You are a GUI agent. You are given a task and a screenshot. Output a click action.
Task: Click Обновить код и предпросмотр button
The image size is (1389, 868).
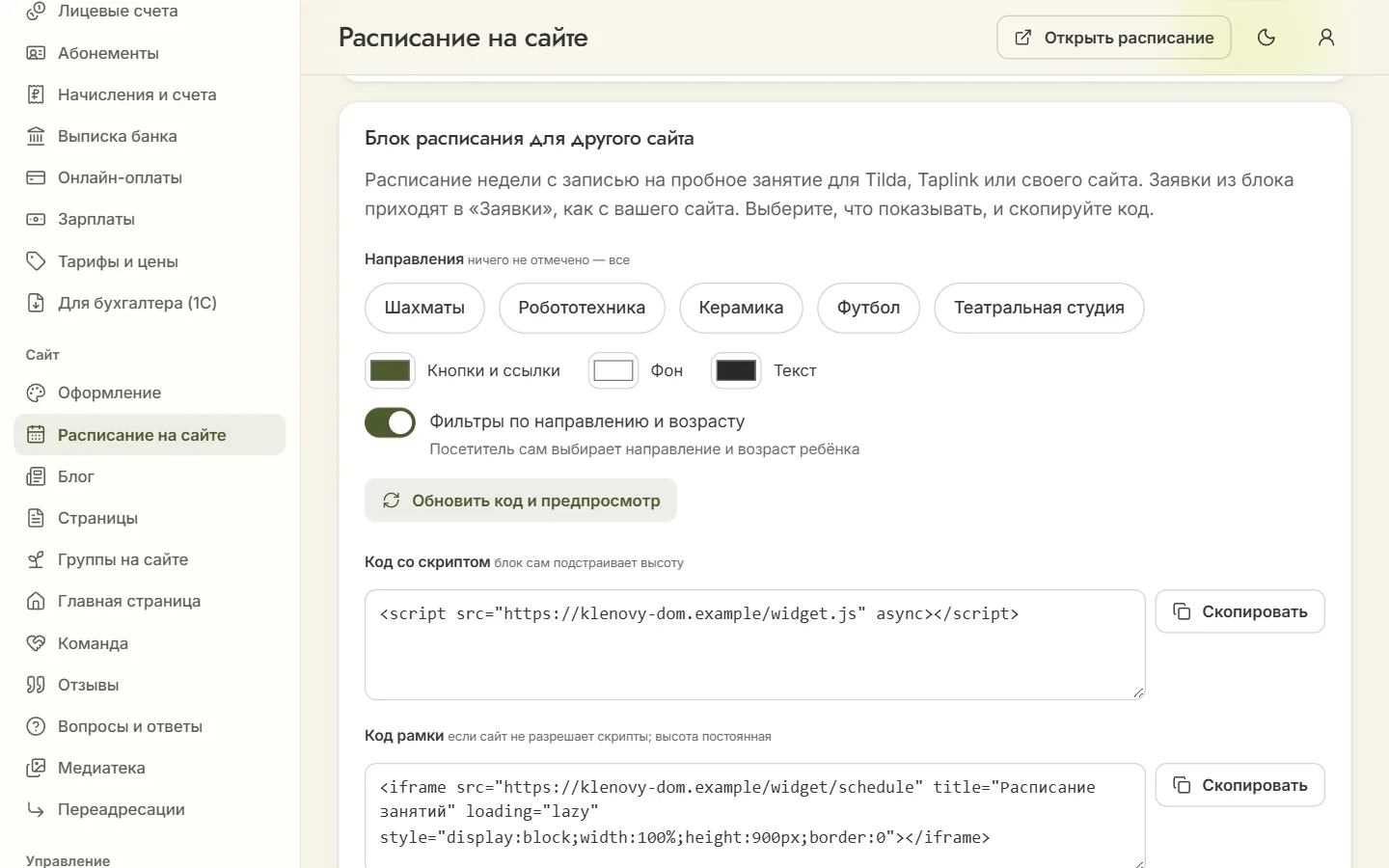click(521, 501)
